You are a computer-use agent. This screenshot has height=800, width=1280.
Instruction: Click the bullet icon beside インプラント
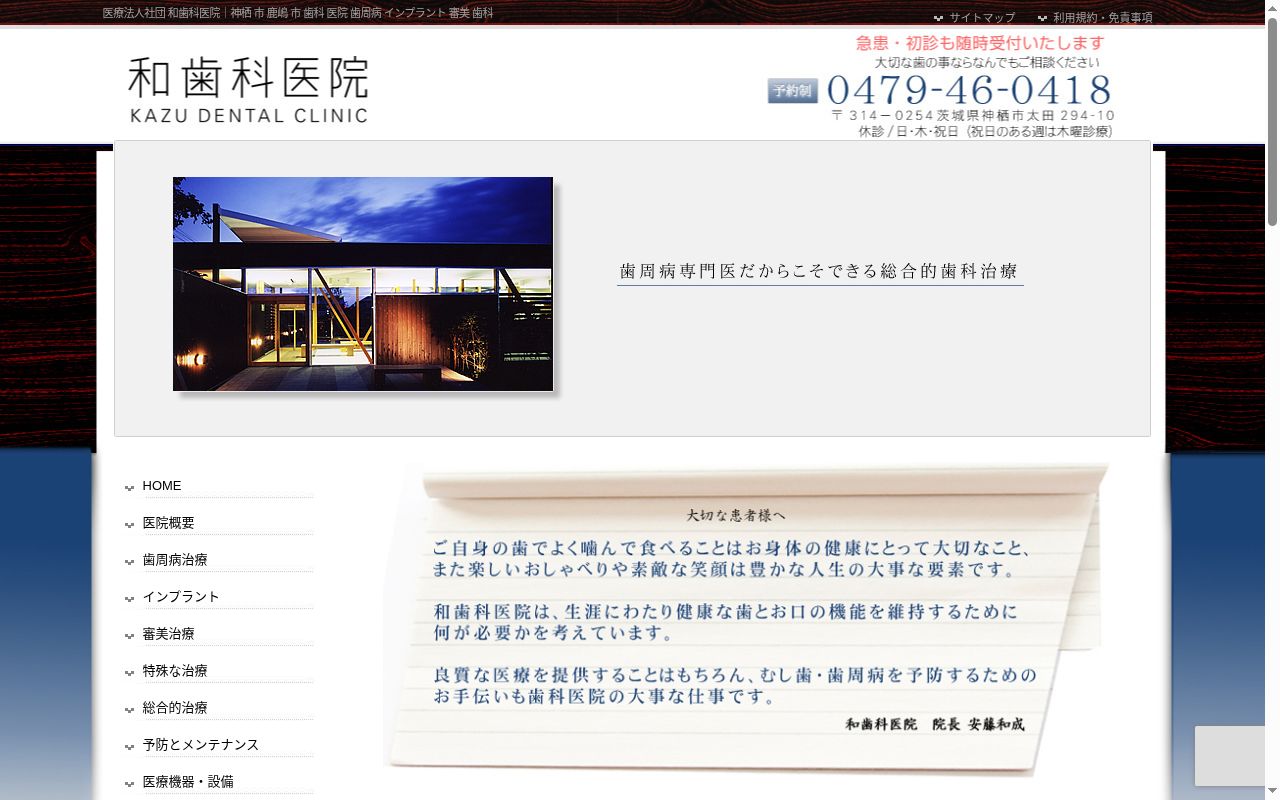click(129, 599)
